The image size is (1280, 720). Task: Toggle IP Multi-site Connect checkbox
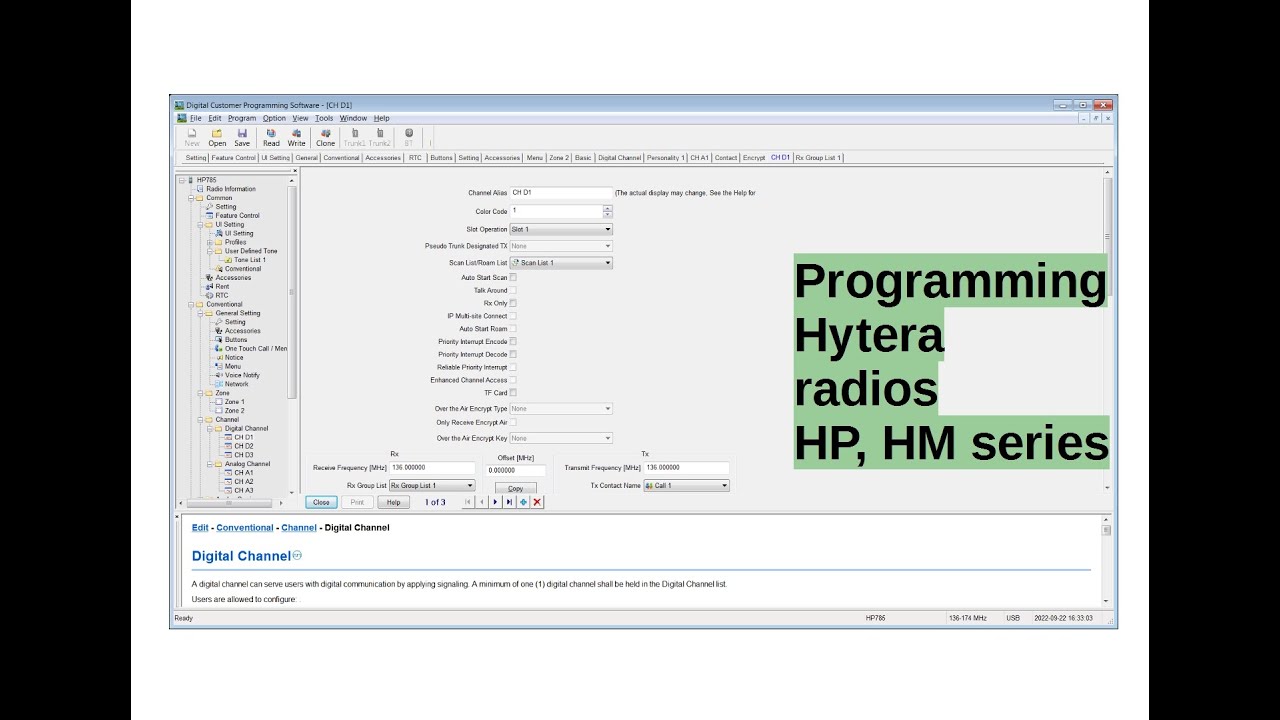pos(513,316)
